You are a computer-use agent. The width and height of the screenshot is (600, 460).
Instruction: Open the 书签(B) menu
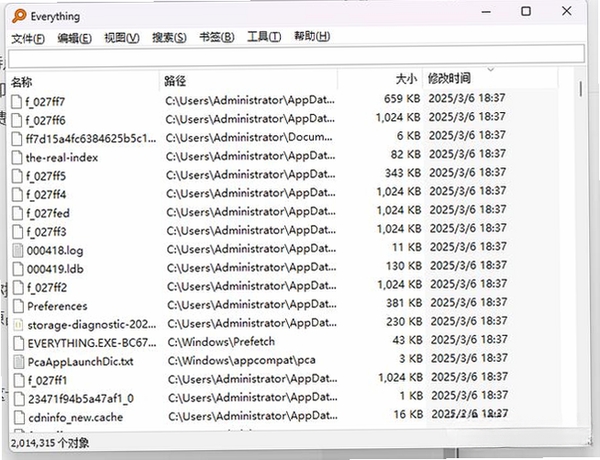[x=217, y=37]
